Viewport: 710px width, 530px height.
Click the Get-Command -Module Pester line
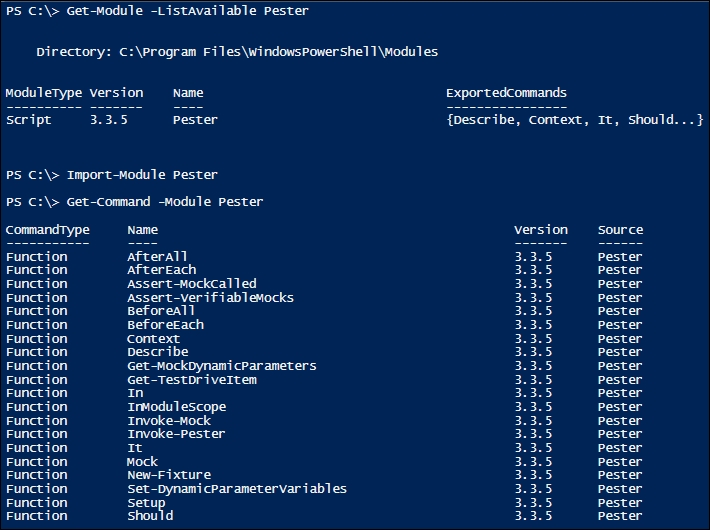coord(134,202)
